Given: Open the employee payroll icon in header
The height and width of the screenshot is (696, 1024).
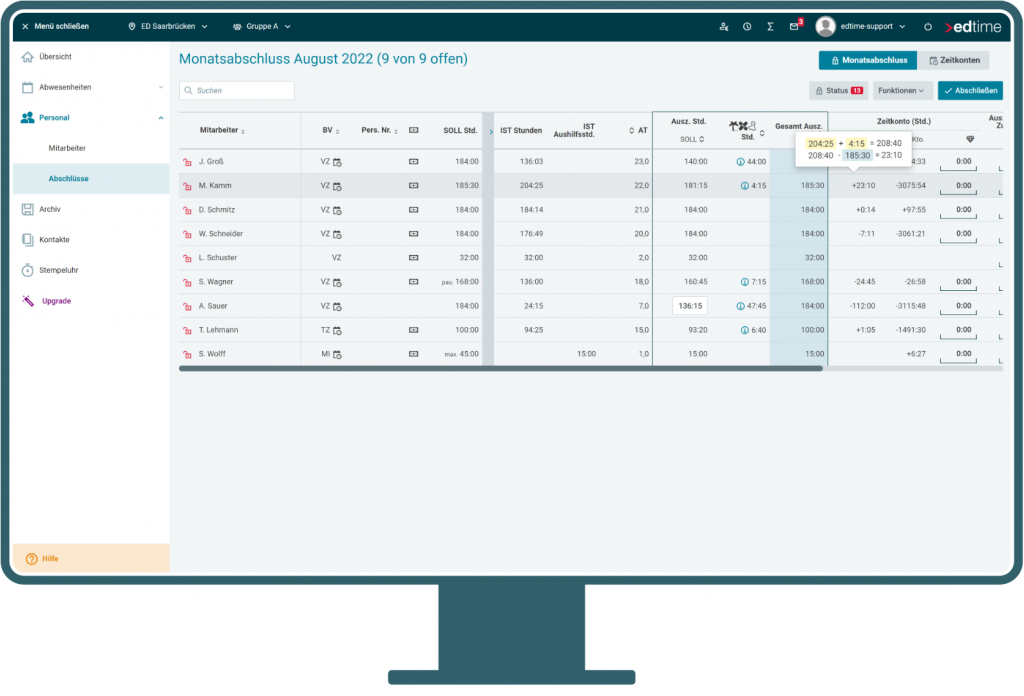Looking at the screenshot, I should point(724,27).
